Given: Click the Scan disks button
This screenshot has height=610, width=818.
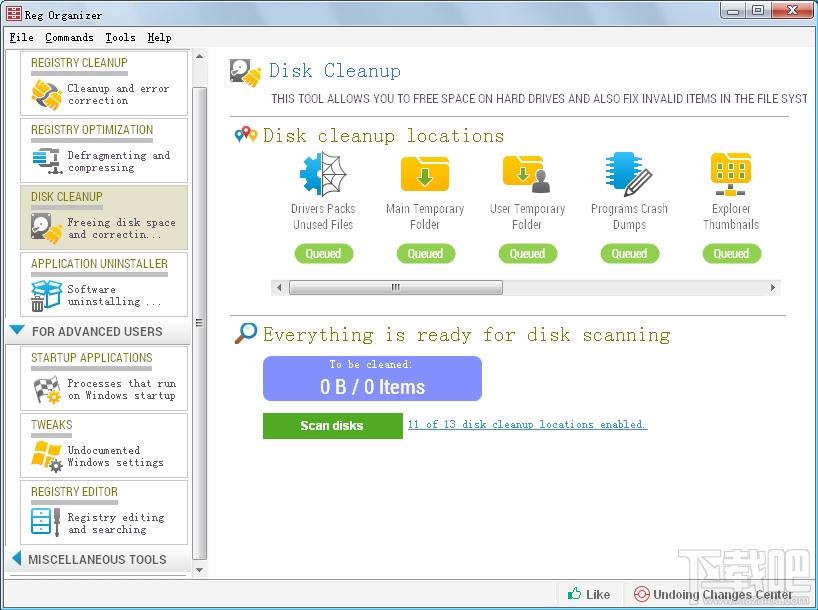Looking at the screenshot, I should 332,426.
